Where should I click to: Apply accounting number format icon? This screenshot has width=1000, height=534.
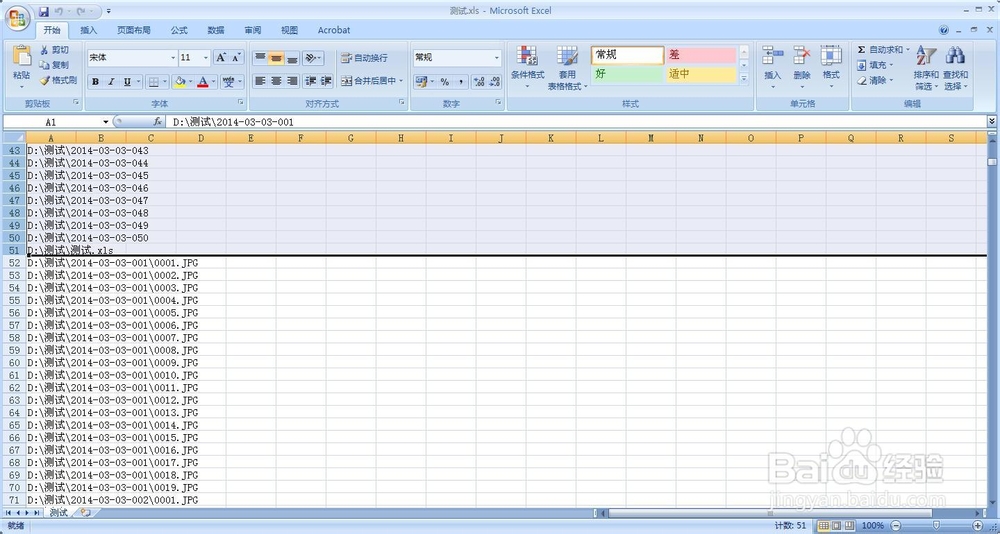[421, 82]
